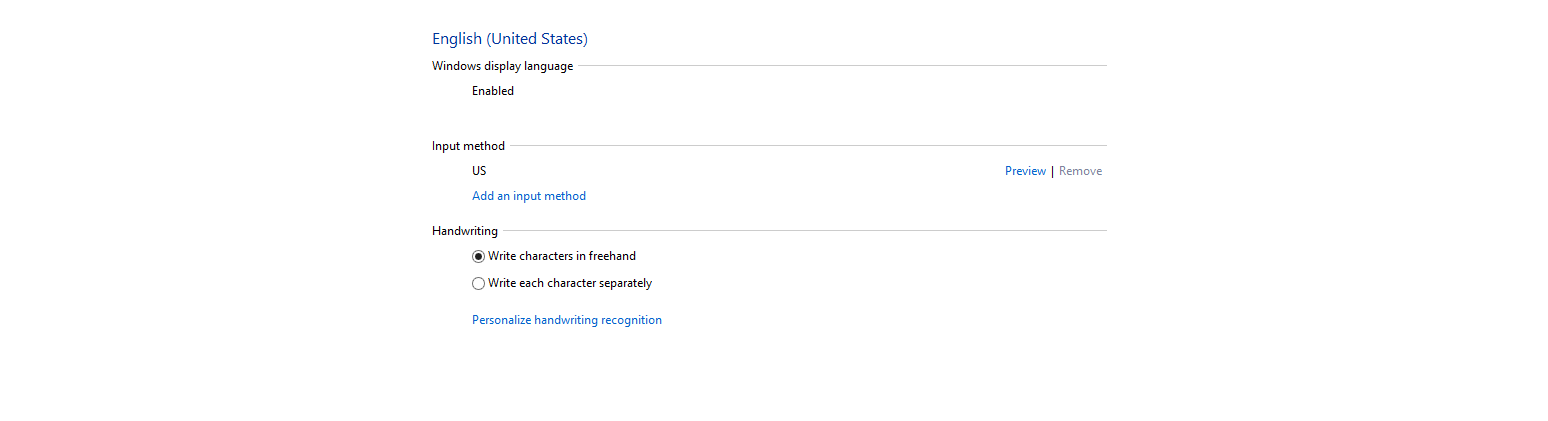
Task: Select the Write characters in freehand radio button
Action: click(x=478, y=256)
